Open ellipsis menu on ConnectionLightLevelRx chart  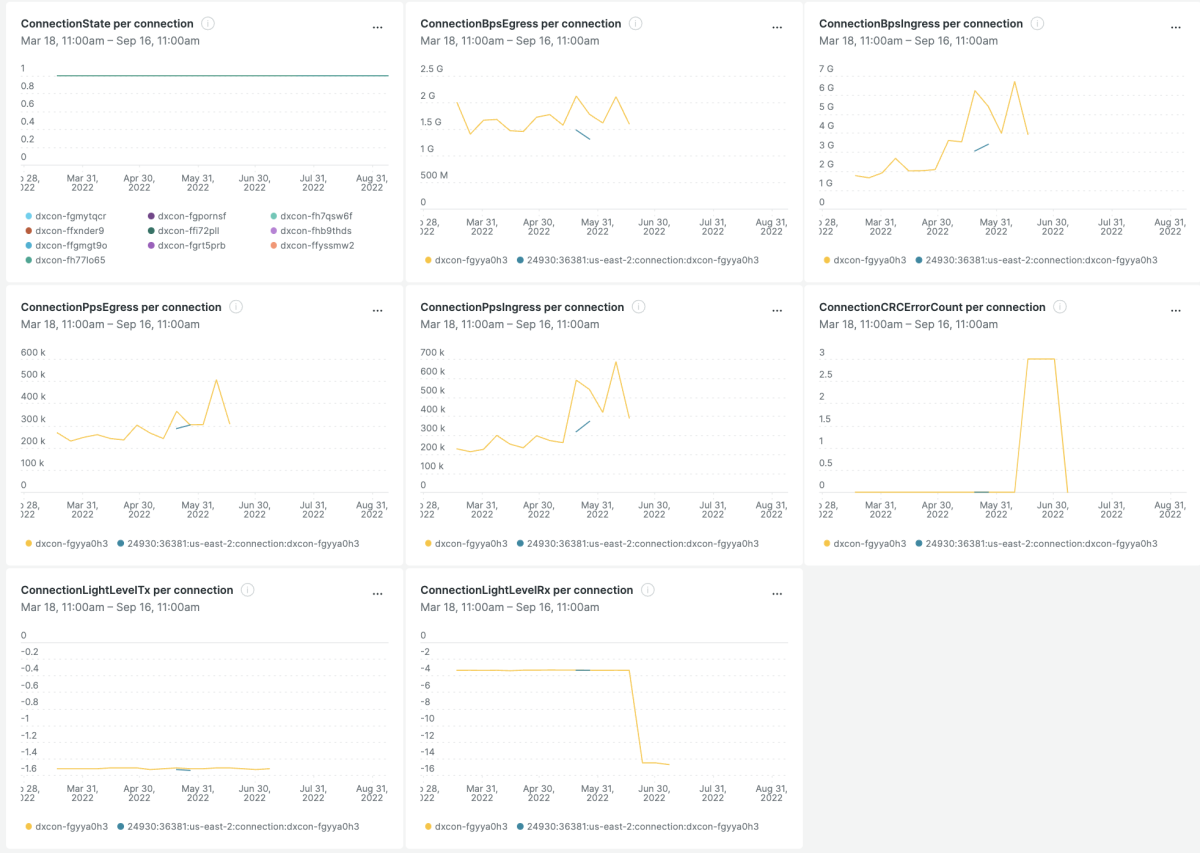777,594
